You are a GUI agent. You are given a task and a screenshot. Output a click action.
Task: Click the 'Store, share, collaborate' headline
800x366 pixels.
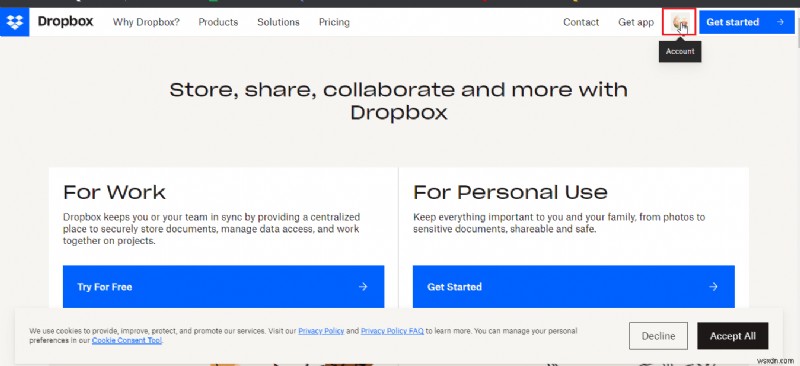[398, 101]
